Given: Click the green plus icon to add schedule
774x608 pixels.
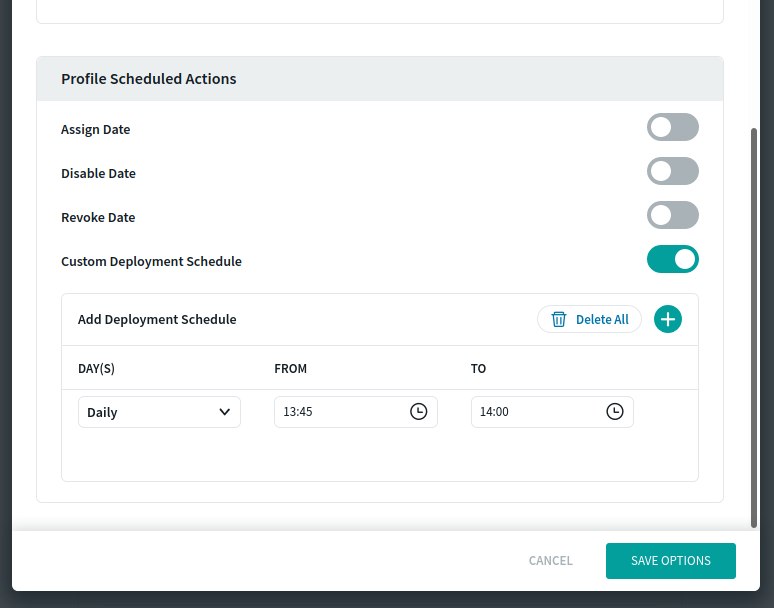Looking at the screenshot, I should pos(668,319).
